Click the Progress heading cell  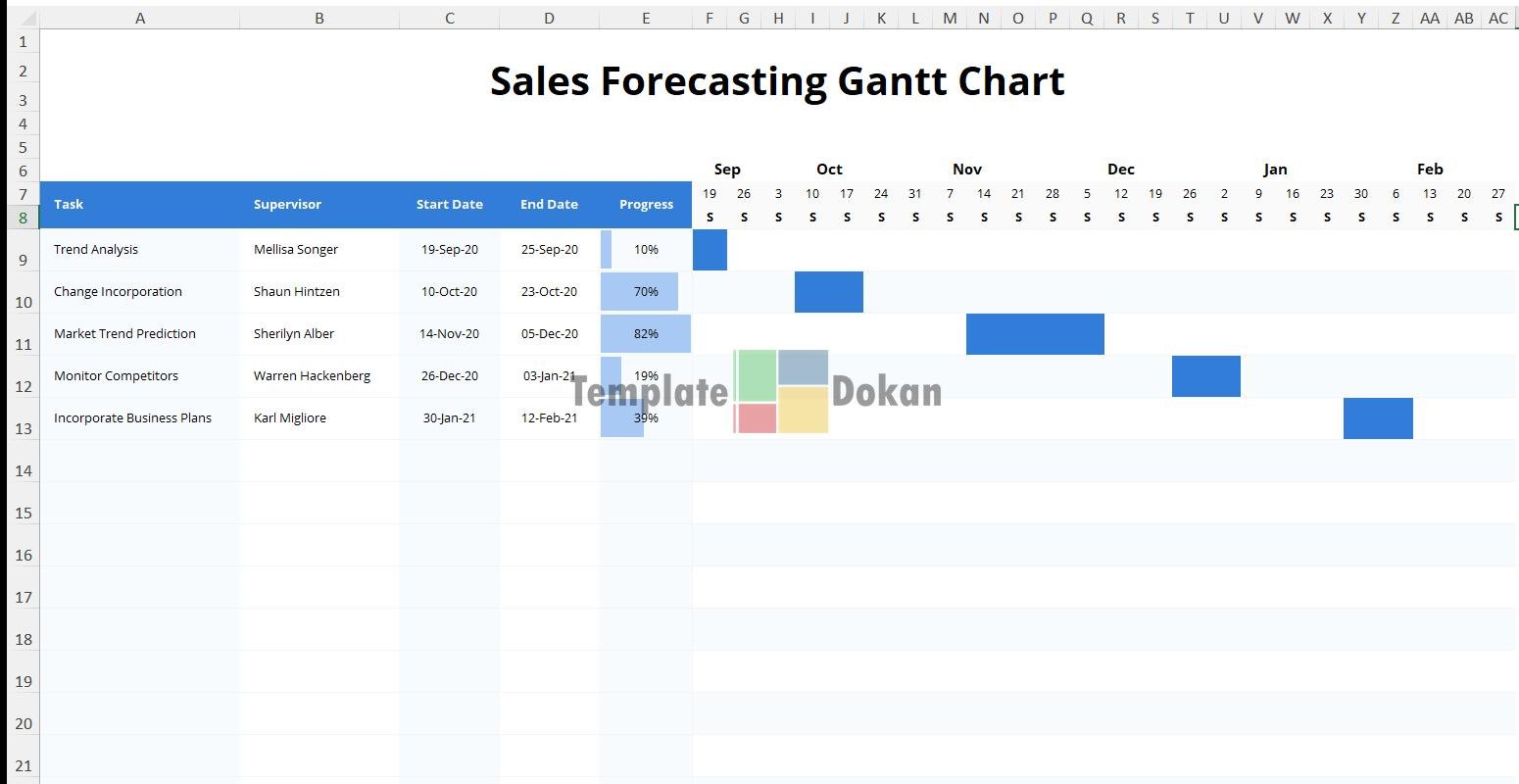tap(646, 204)
